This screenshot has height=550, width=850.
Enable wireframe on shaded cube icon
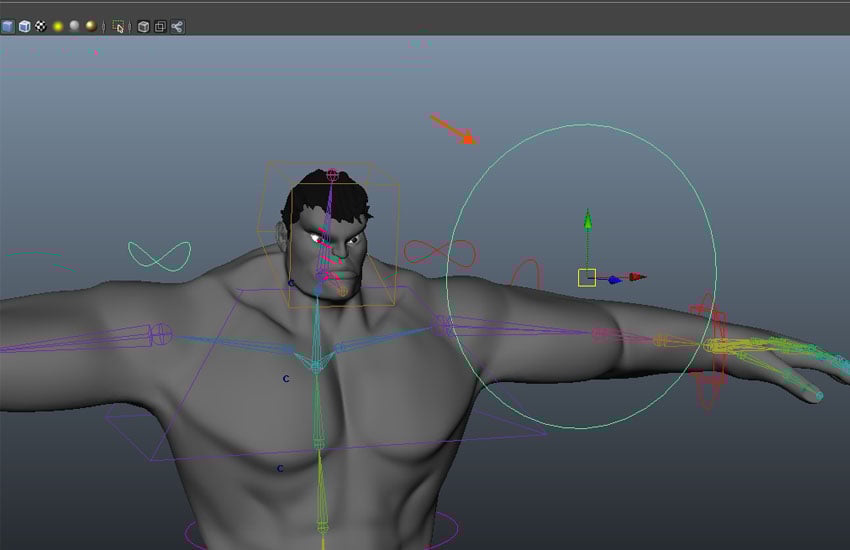click(24, 27)
